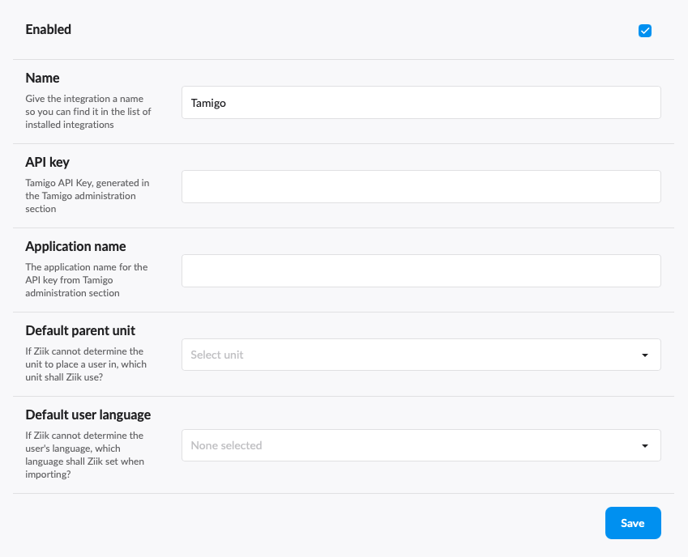The height and width of the screenshot is (557, 688).
Task: Click the 'Tamigo API Key, generated in' description
Action: coord(87,183)
